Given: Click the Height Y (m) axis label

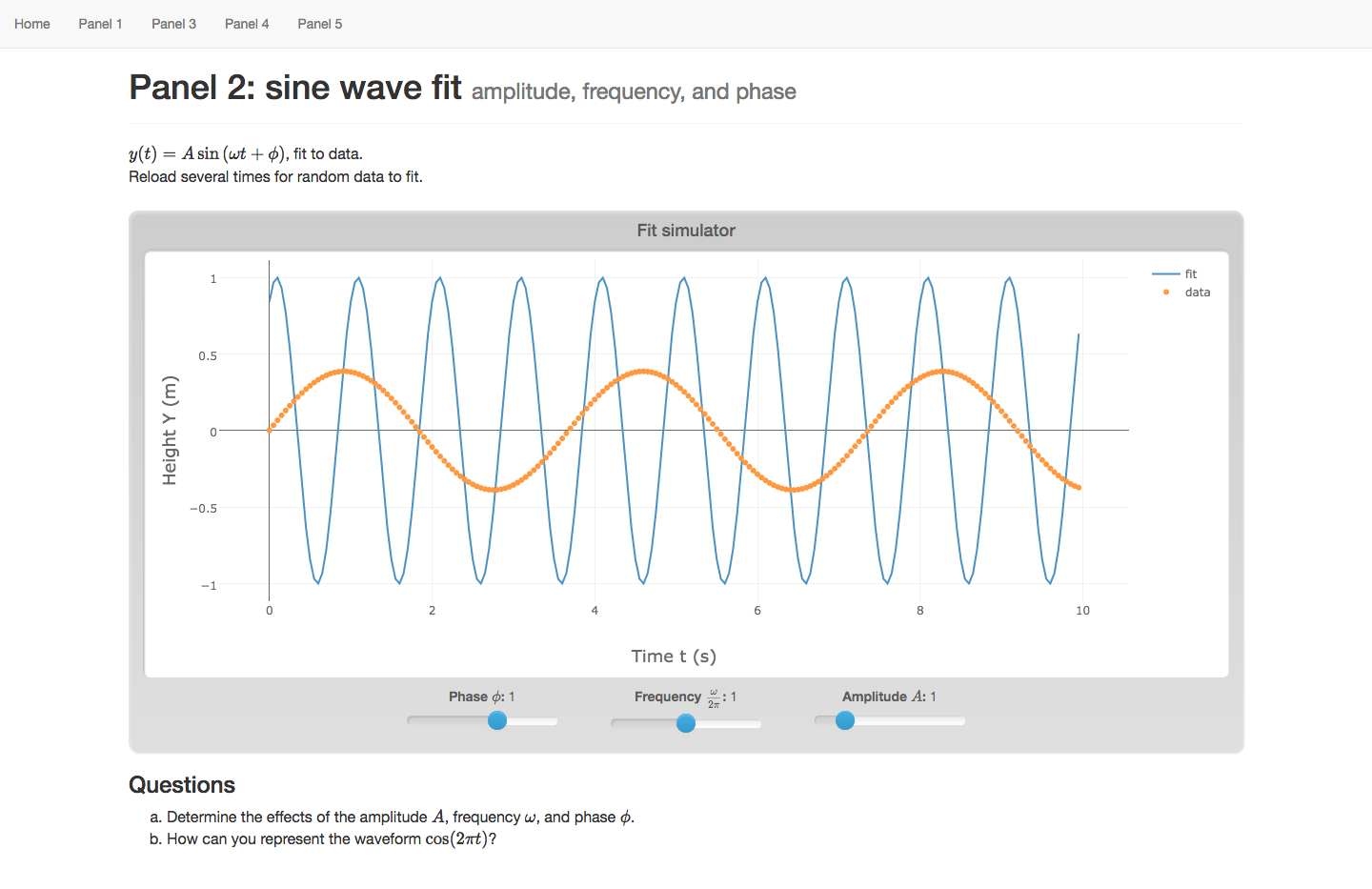Looking at the screenshot, I should pyautogui.click(x=170, y=431).
